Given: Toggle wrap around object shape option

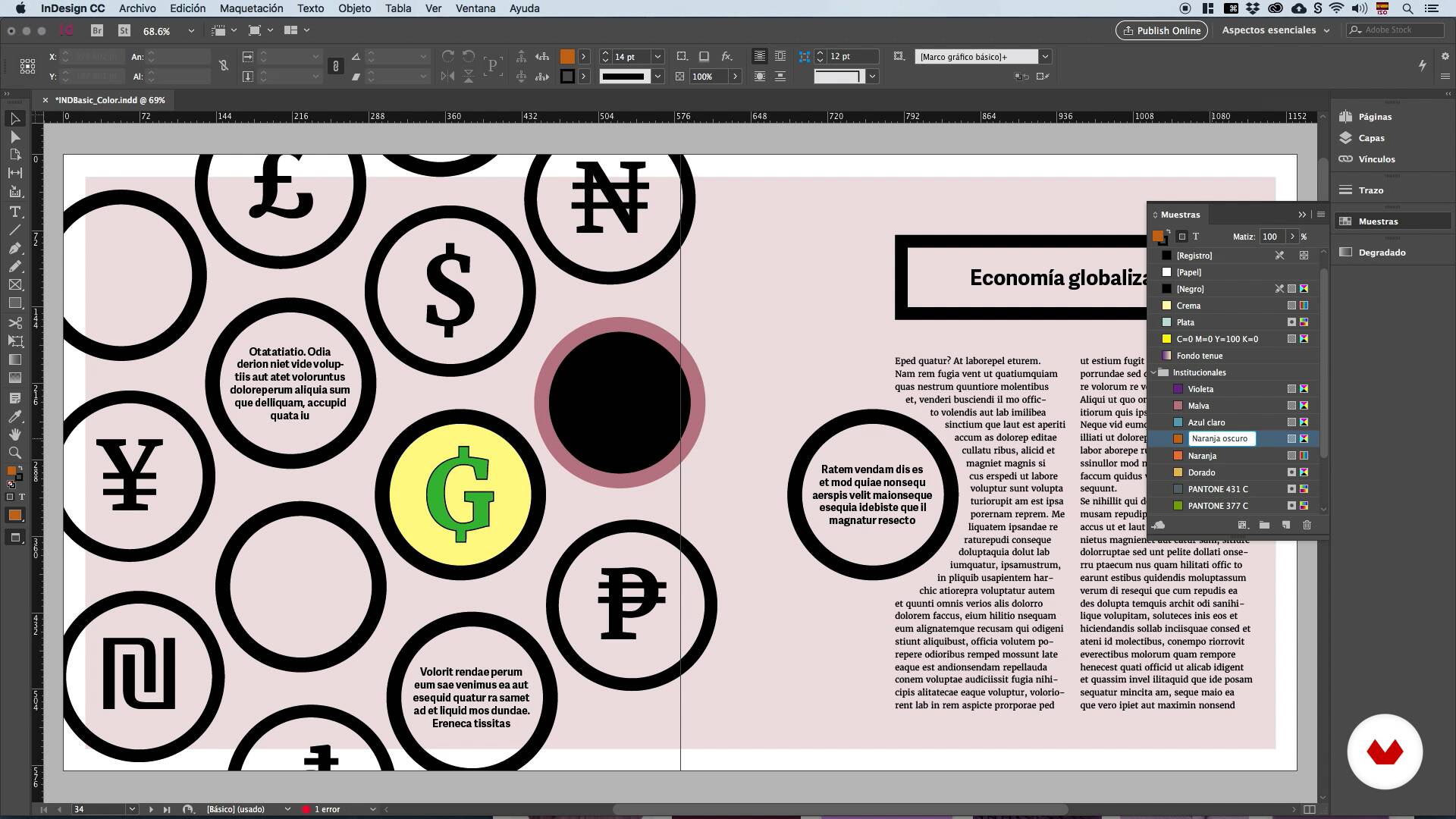Looking at the screenshot, I should (x=759, y=77).
